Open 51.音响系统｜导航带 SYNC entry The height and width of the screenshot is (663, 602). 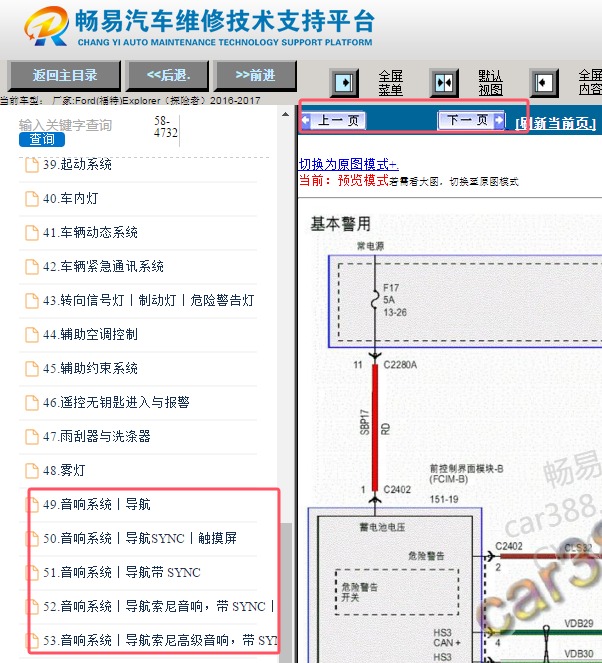pos(122,573)
